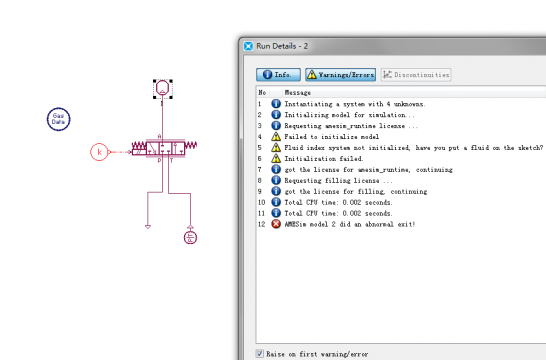Image resolution: width=546 pixels, height=360 pixels.
Task: Toggle Raise on first warning/error checkbox
Action: pos(260,354)
